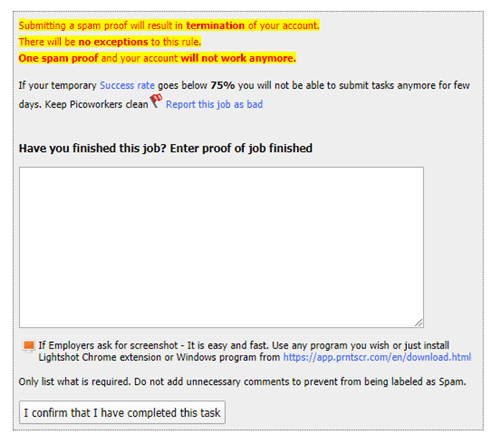Open the prntscr.com Lightshot download link
Viewport: 500px width, 444px height.
377,357
